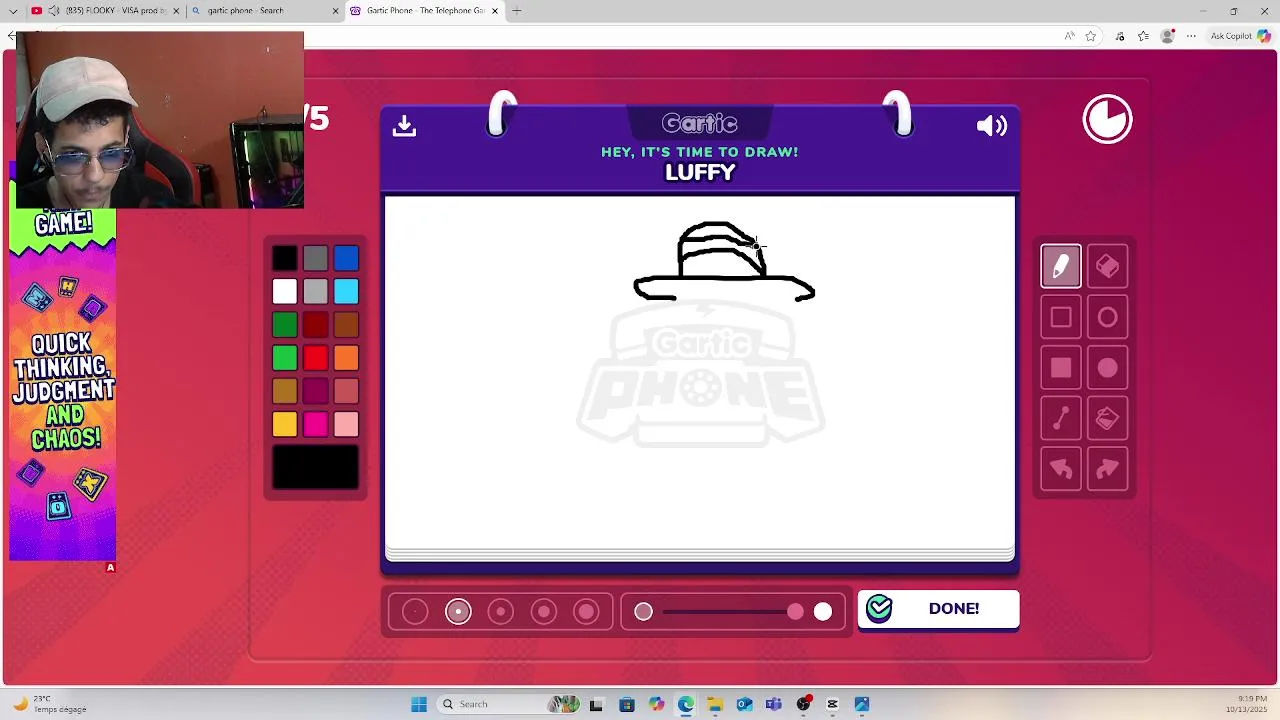Adjust the opacity slider handle
The image size is (1280, 720).
click(x=795, y=611)
